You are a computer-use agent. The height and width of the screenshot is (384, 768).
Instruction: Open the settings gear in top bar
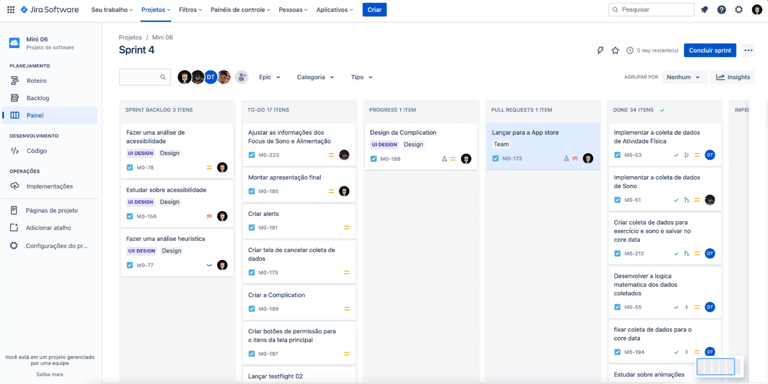(739, 10)
